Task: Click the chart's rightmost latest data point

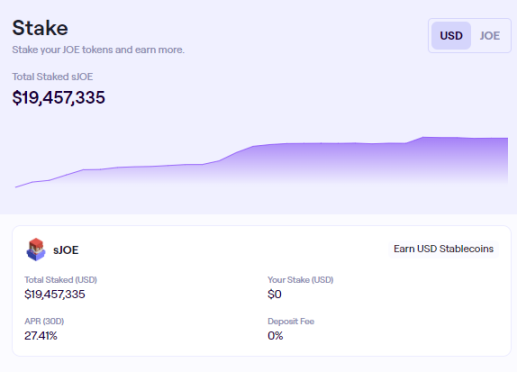Action: point(508,138)
